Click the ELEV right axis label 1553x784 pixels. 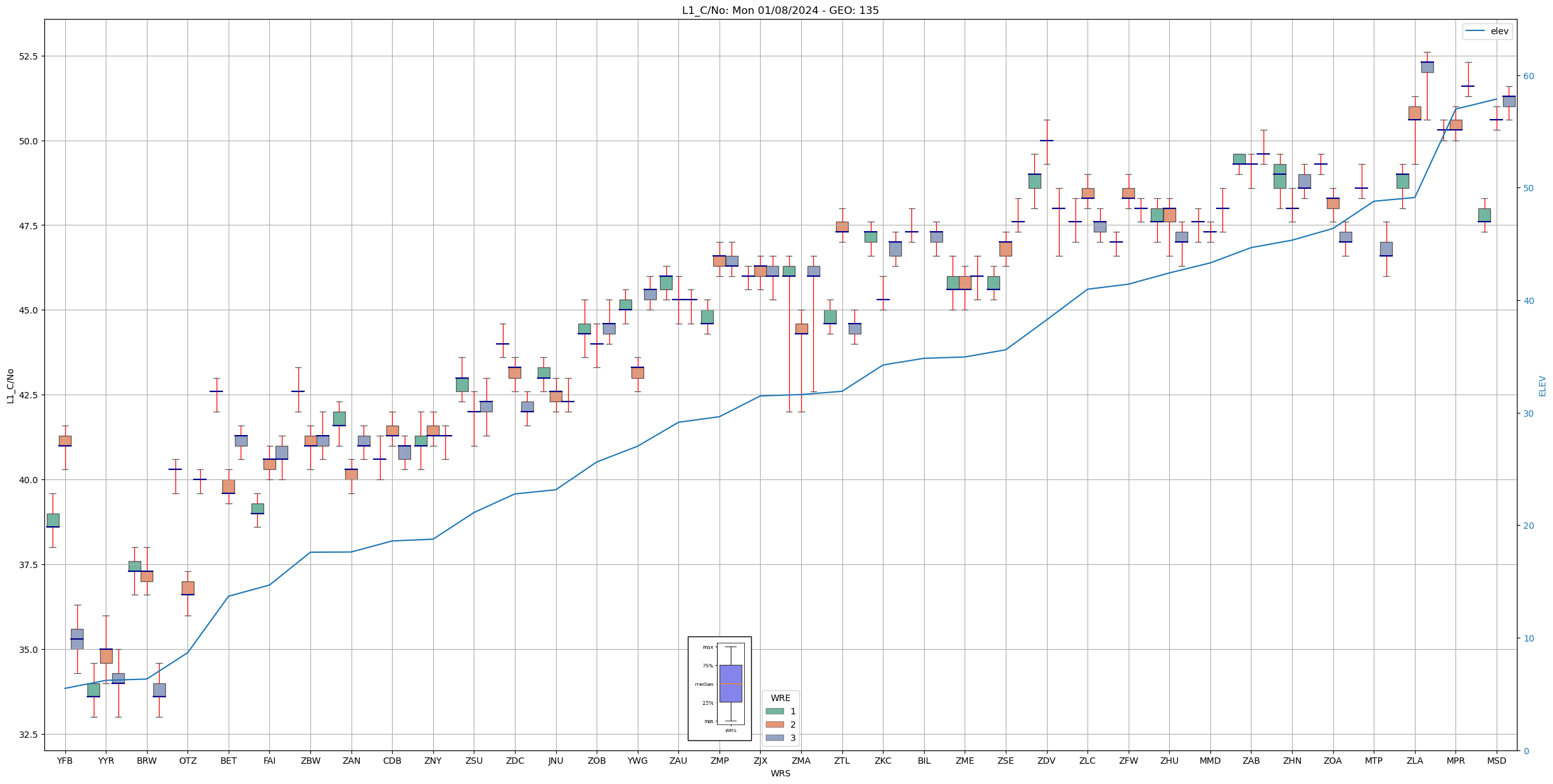click(x=1542, y=386)
